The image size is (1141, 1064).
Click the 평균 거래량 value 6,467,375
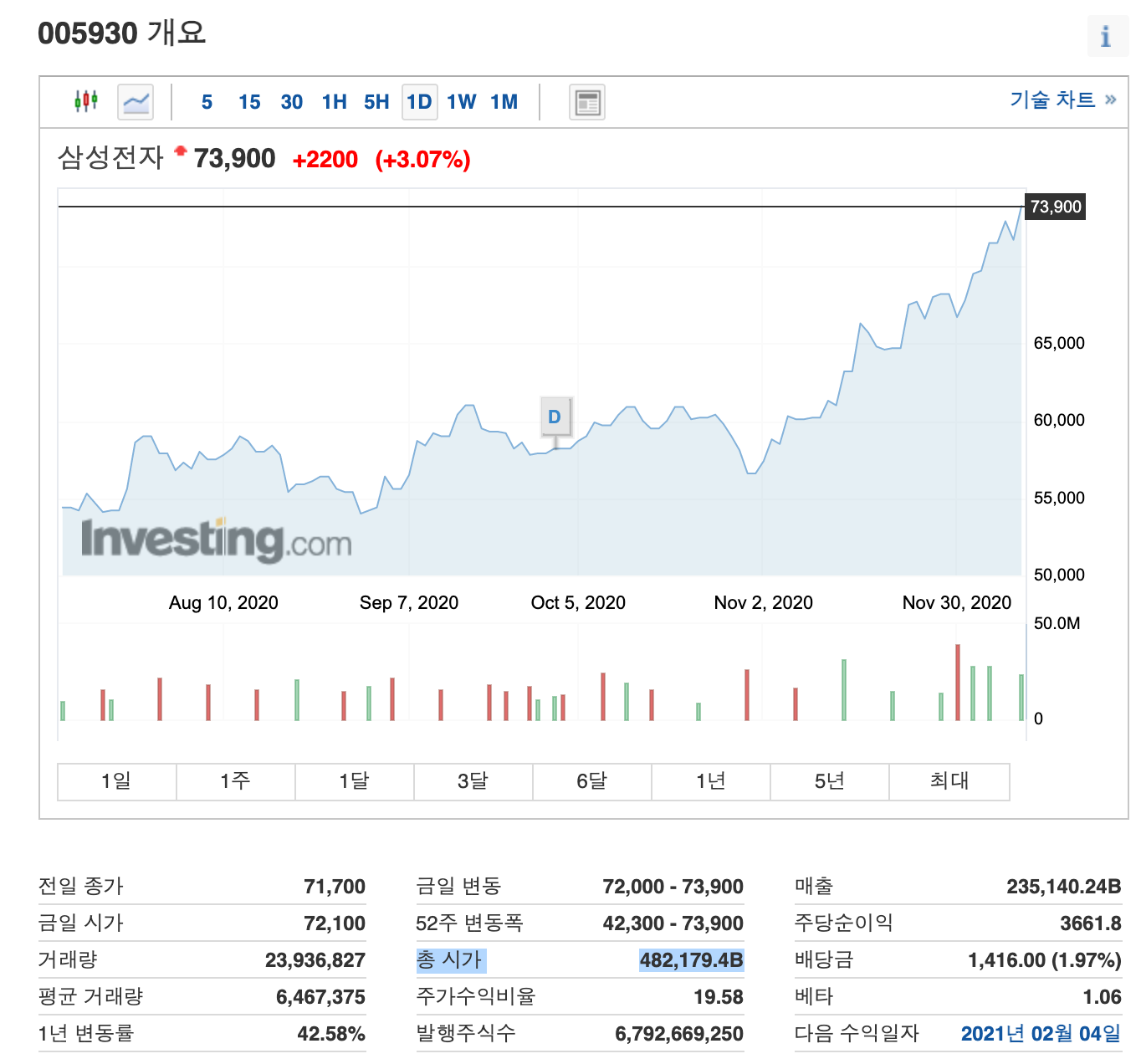[320, 997]
